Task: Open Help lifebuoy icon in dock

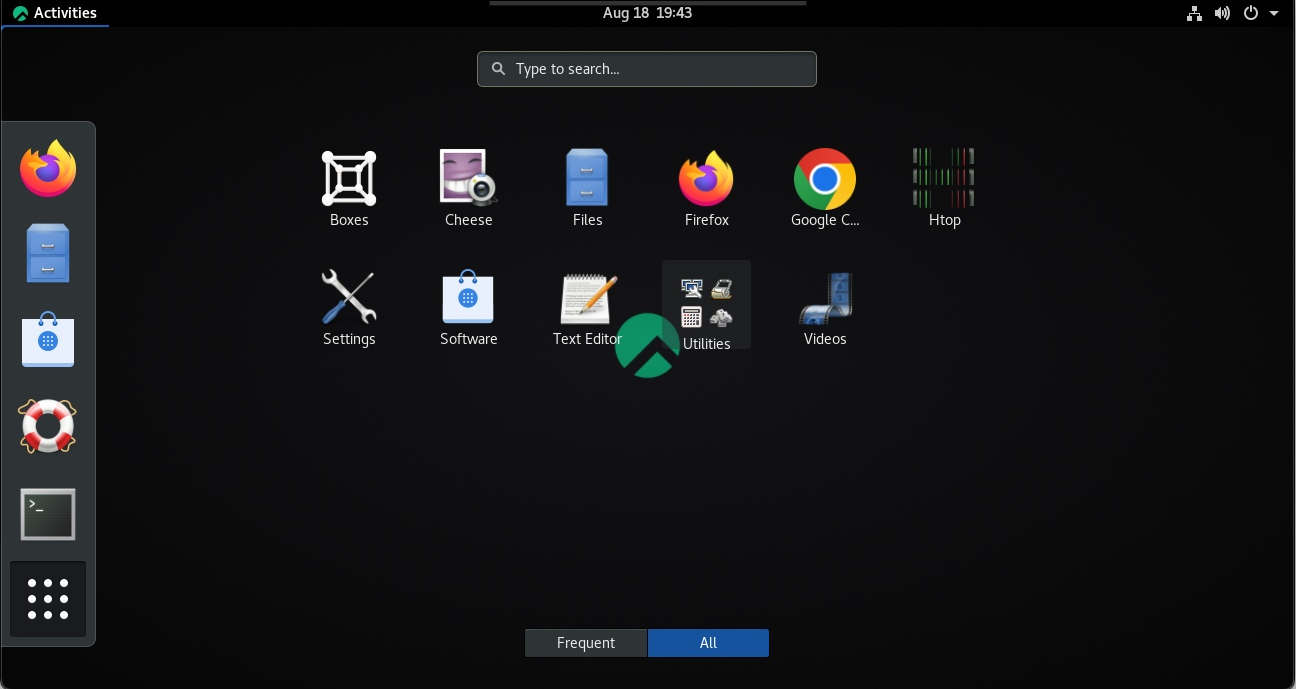Action: click(x=48, y=426)
